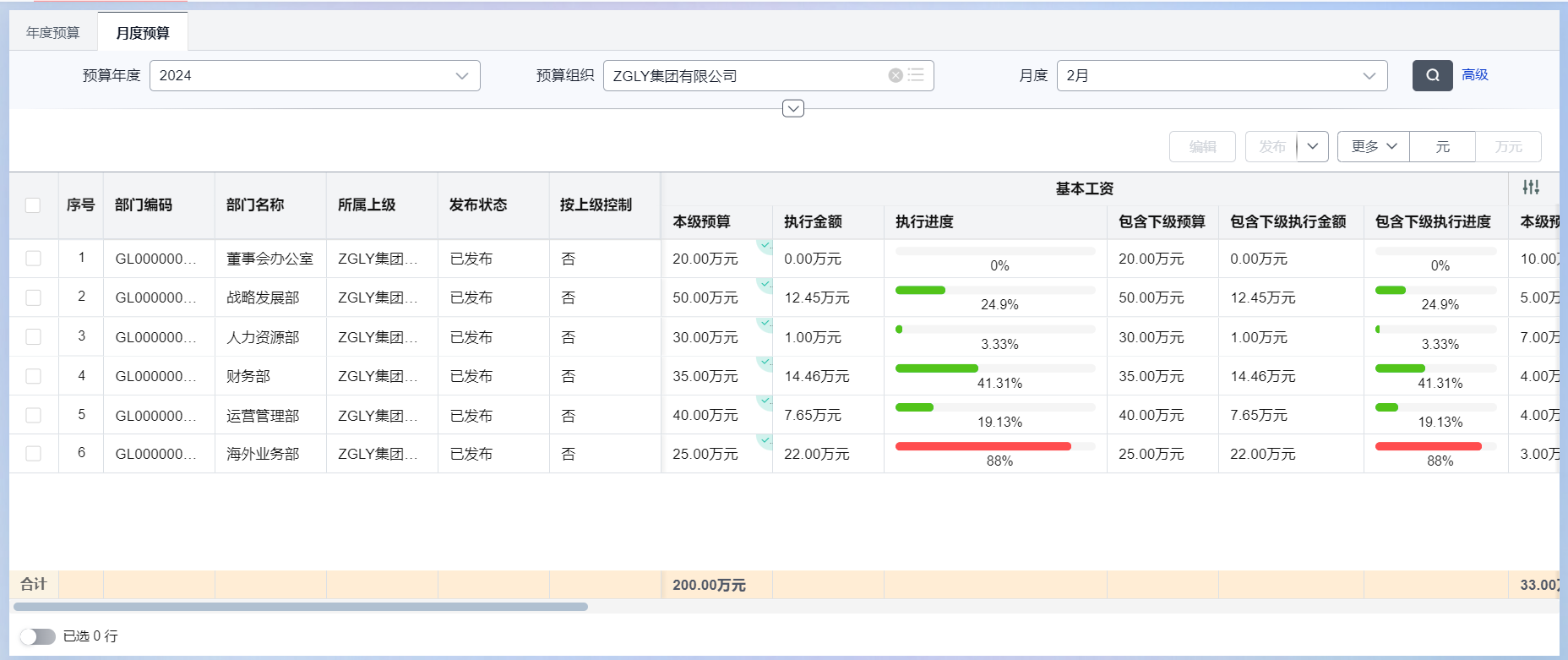Click 财务部 41.31% execution progress bar
This screenshot has width=1568, height=660.
(995, 368)
